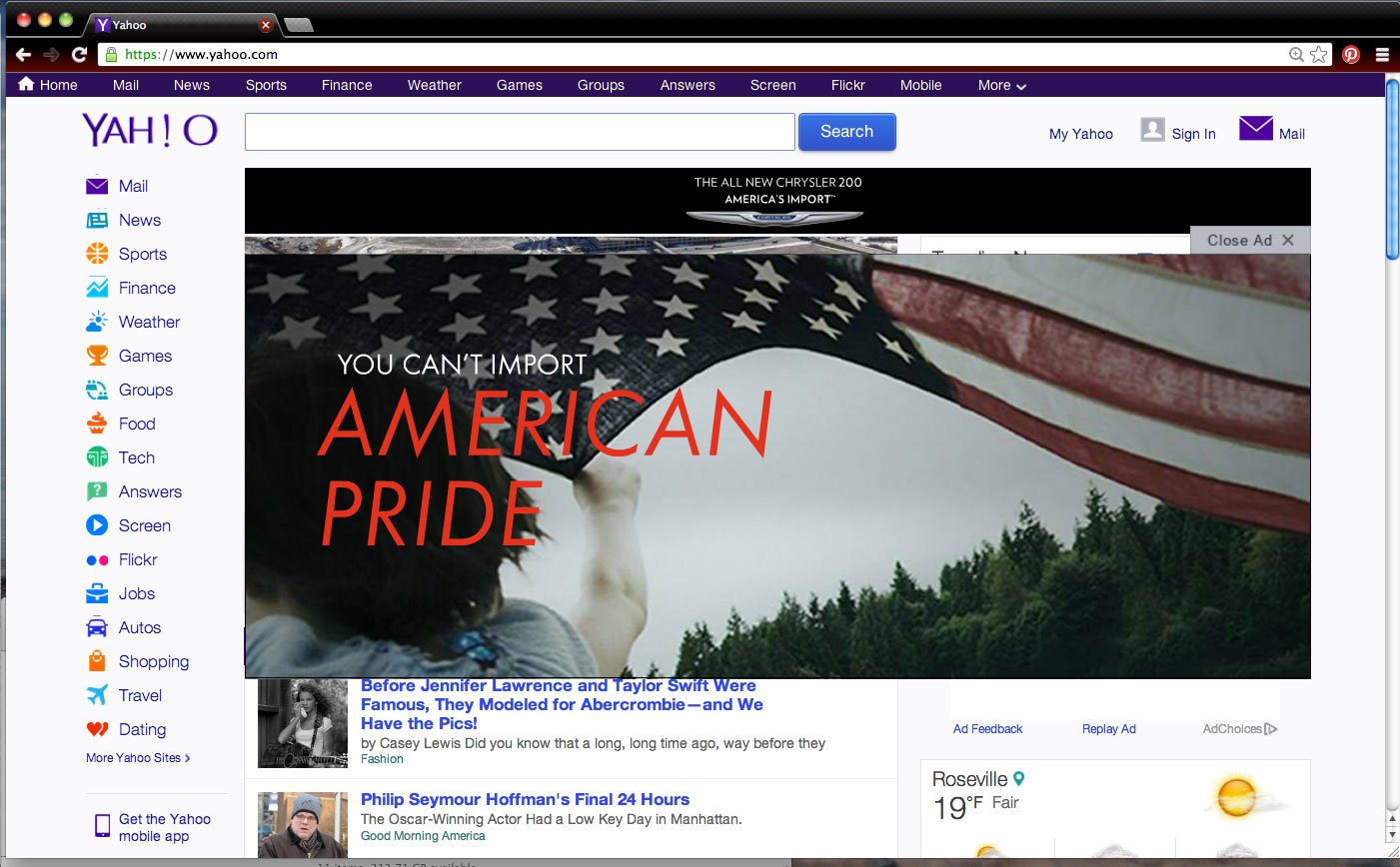
Task: Open the Sports basketball icon in the sidebar
Action: 97,254
